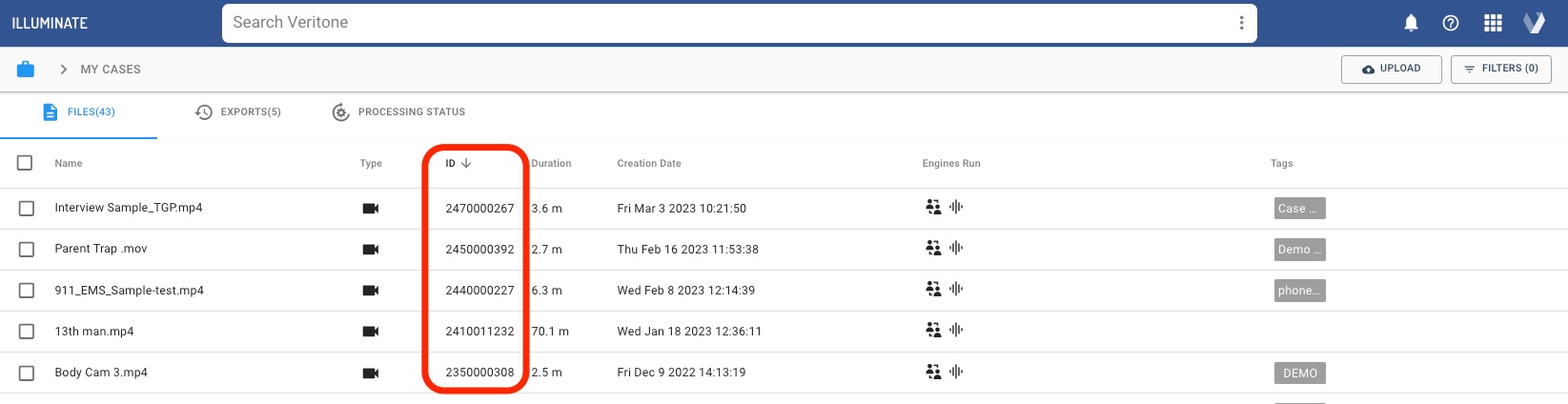Click the DEMO tag on Body Cam 3.mp4
Screen dimensions: 1568x404
coord(1300,374)
